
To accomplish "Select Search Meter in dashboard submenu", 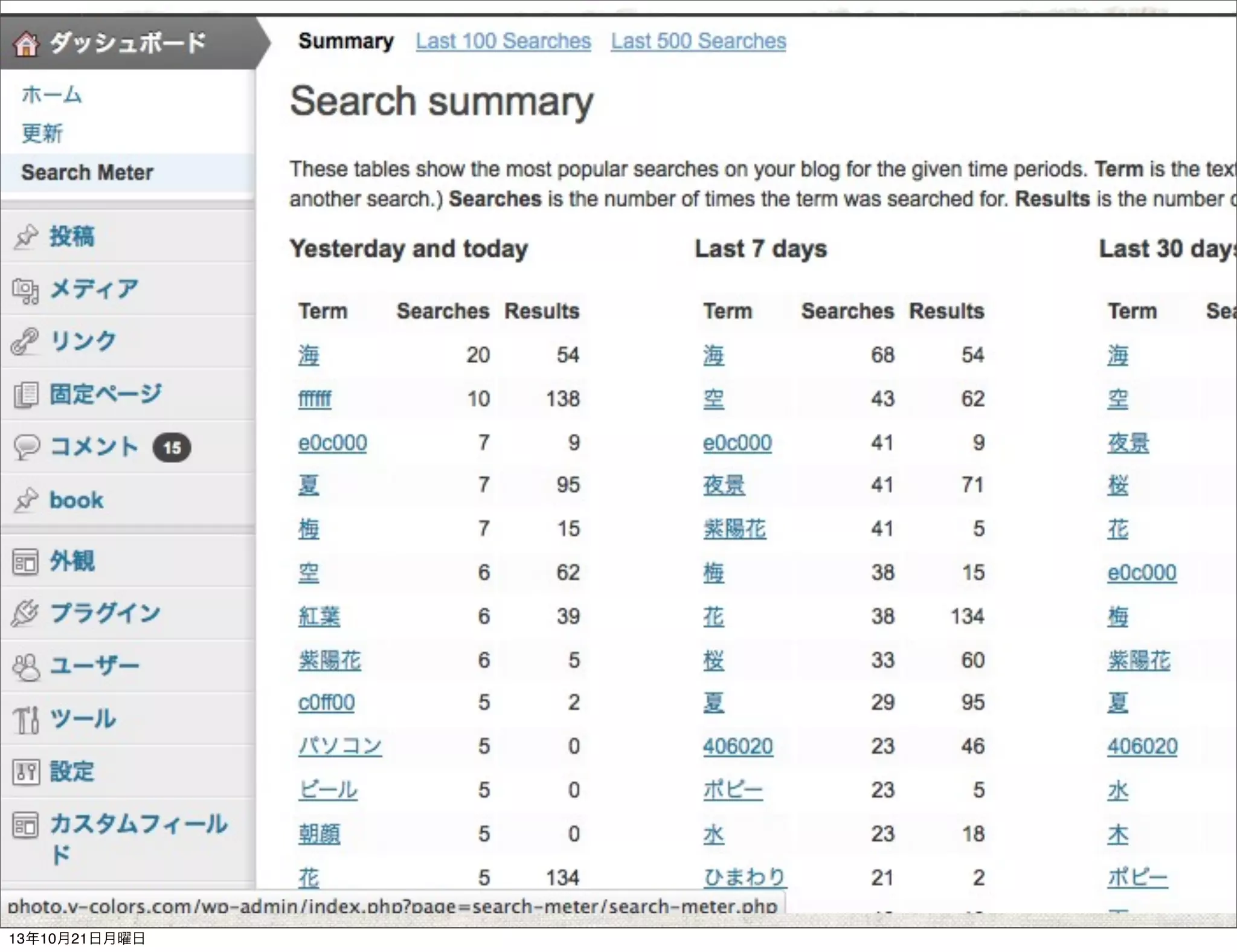I will pos(87,173).
